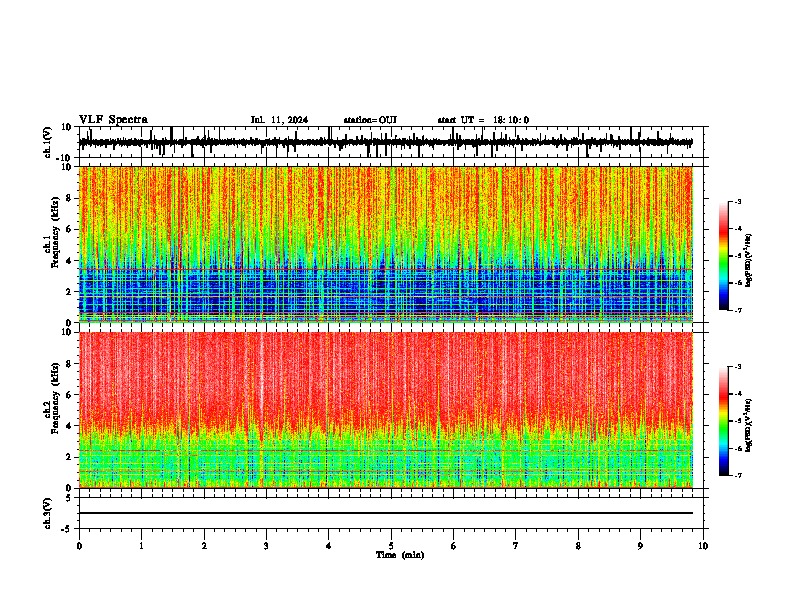Click the ch.1 "Frequency (kHz)" axis label
The height and width of the screenshot is (612, 792).
tap(55, 233)
